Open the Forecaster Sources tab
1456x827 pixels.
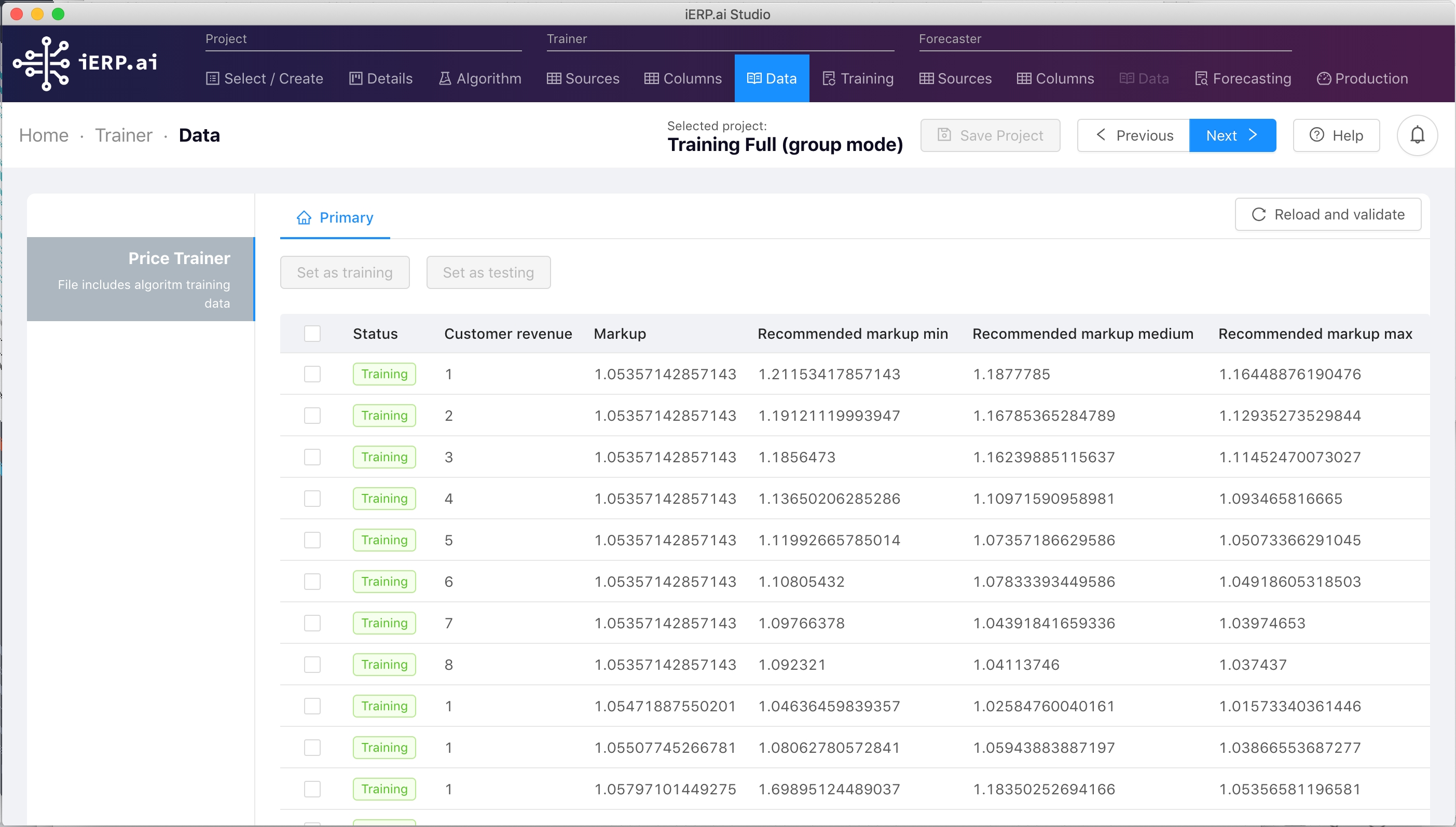coord(955,78)
